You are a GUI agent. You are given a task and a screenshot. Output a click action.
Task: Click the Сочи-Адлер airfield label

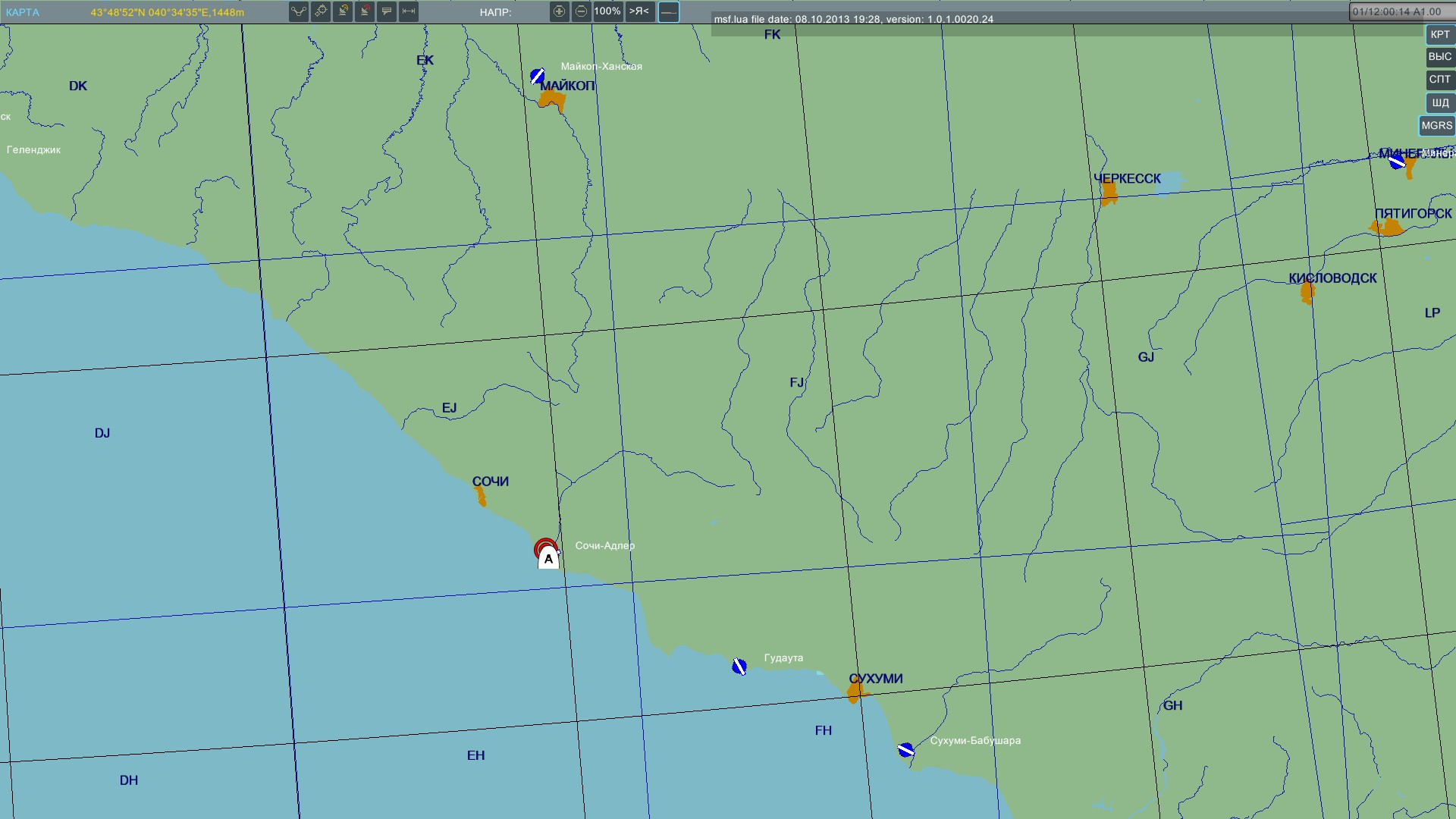(605, 545)
